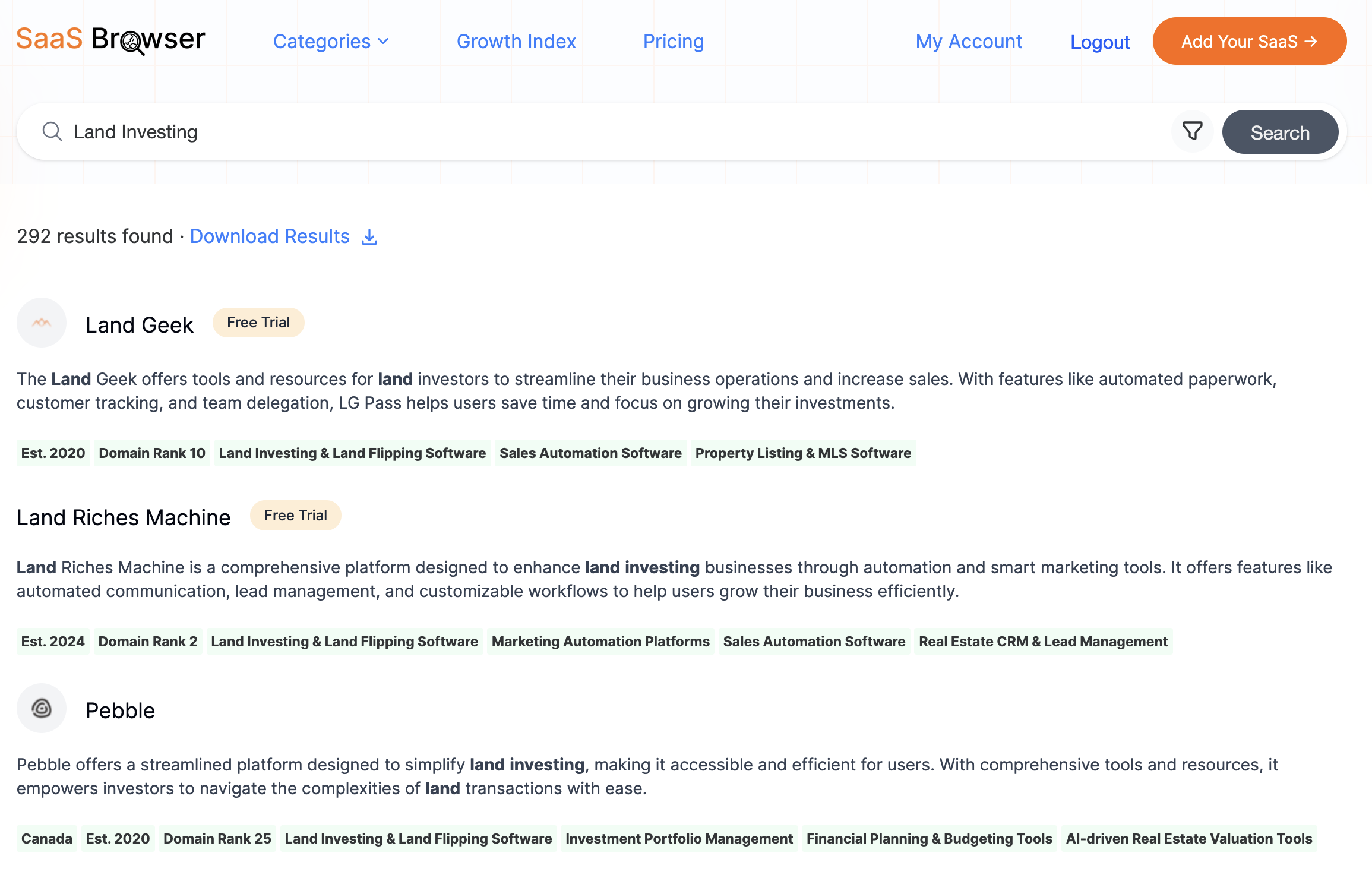Viewport: 1372px width, 878px height.
Task: Click the dark Search button
Action: tap(1280, 132)
